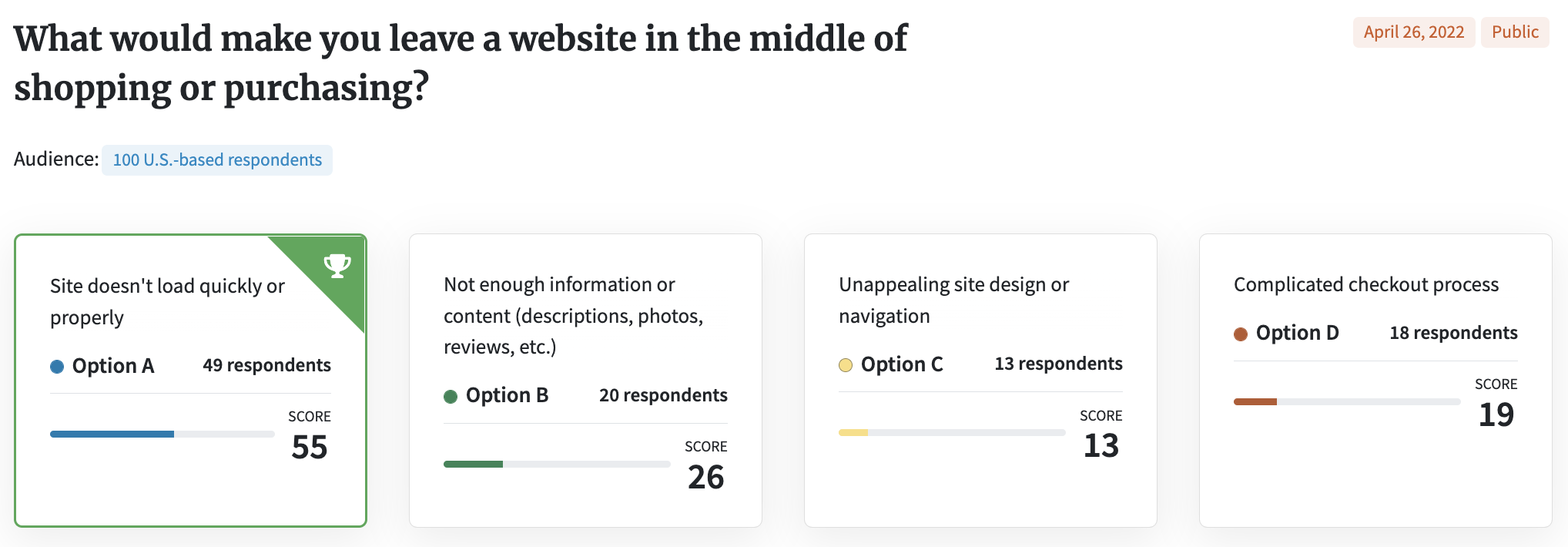Click the green Option B dot
The image size is (1568, 547).
tap(451, 397)
